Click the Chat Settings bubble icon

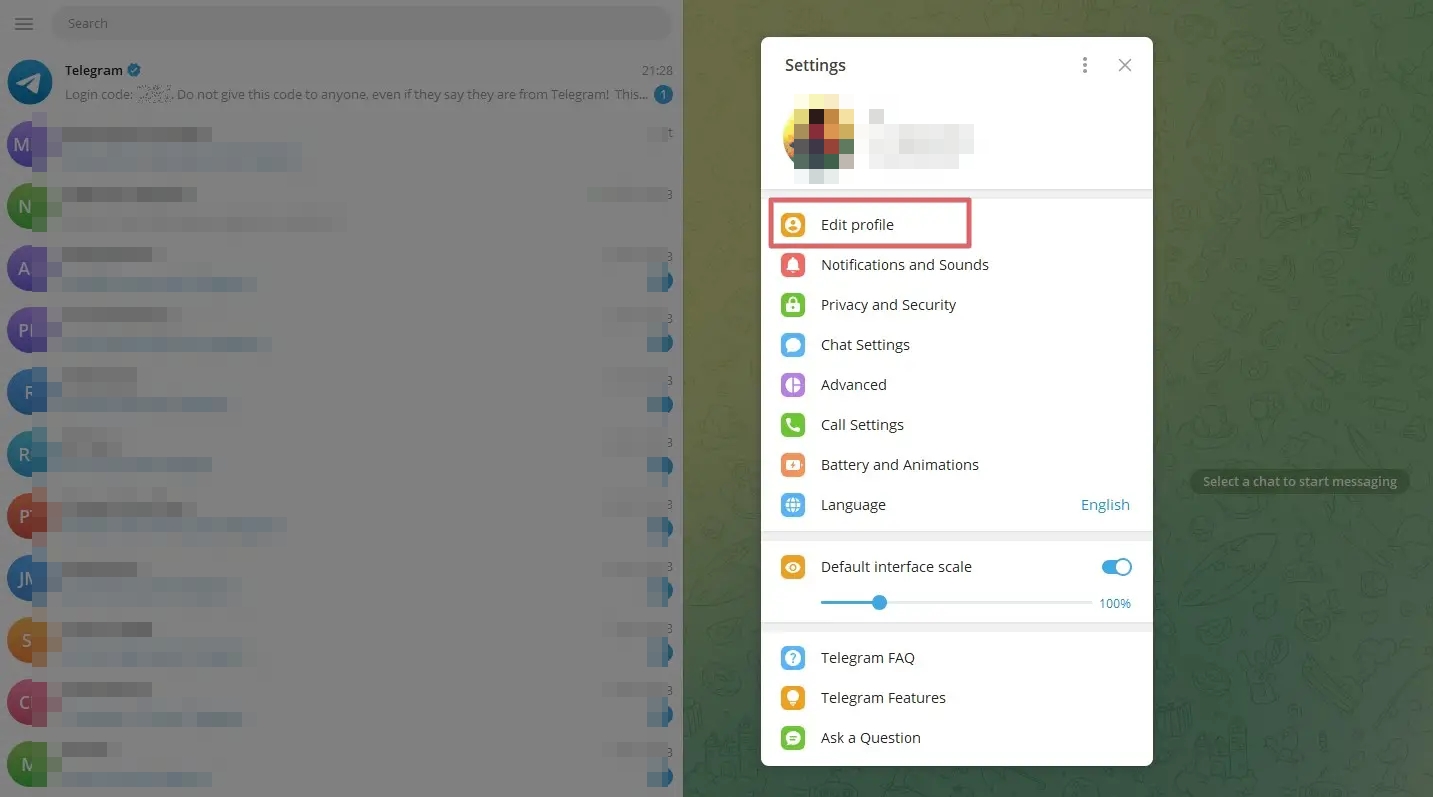pyautogui.click(x=793, y=345)
